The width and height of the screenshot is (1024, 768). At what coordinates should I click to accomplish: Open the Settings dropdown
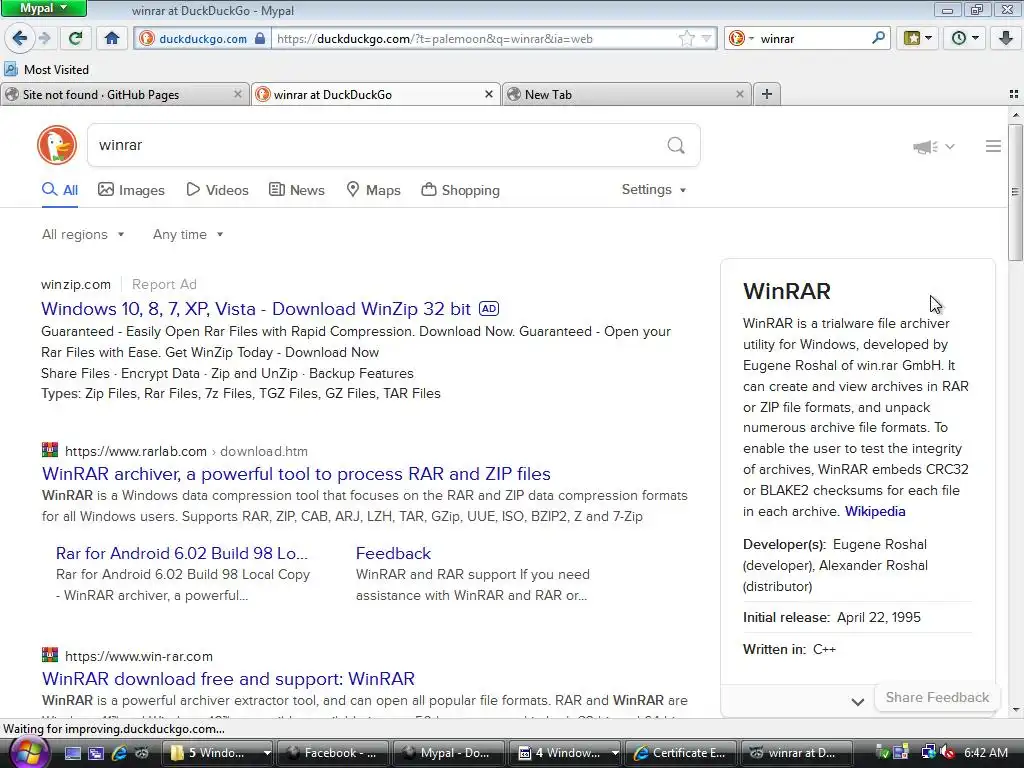[x=654, y=189]
